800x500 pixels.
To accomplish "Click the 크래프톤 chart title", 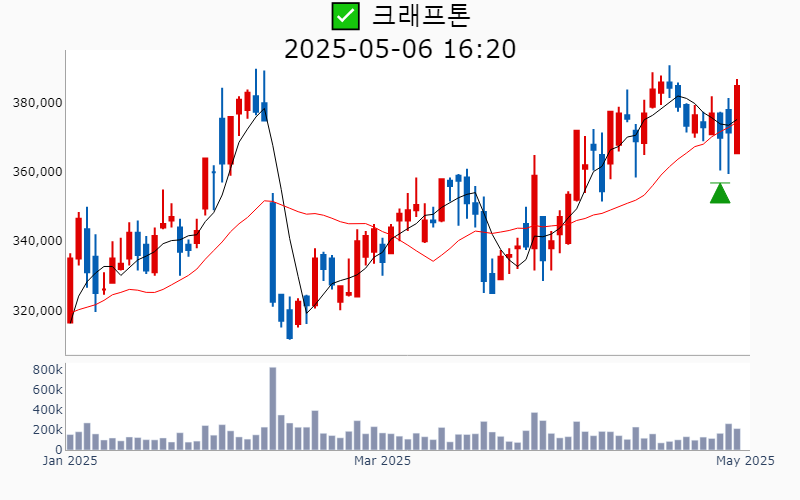I will (x=421, y=16).
